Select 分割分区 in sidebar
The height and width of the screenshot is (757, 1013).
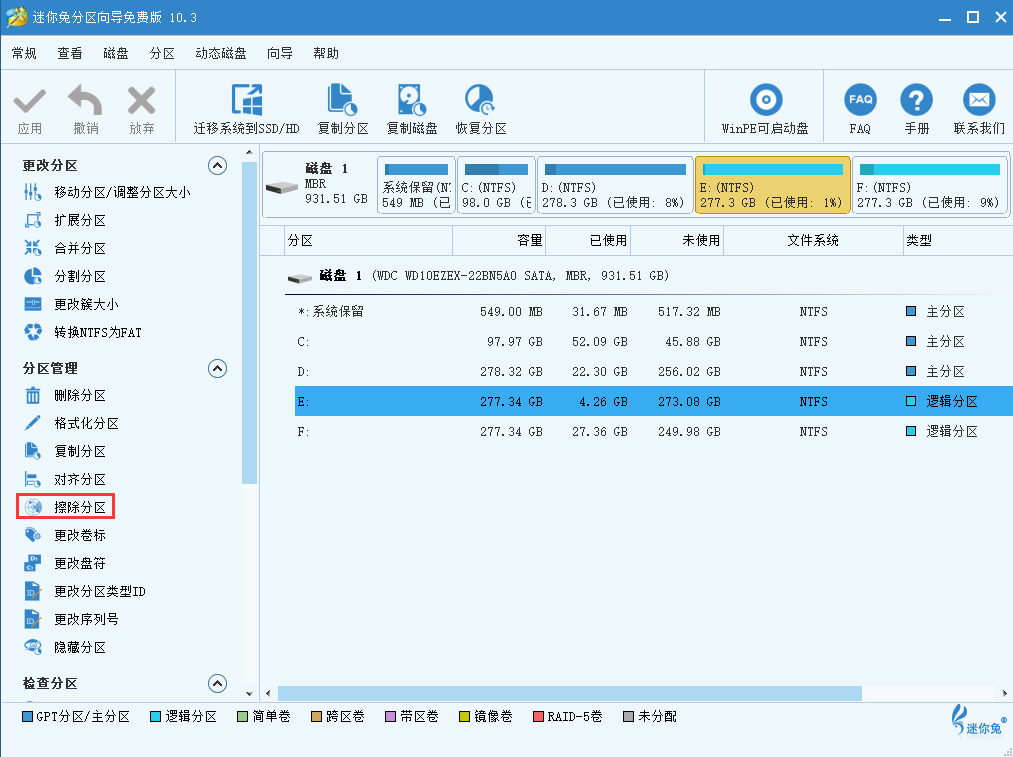[65, 276]
